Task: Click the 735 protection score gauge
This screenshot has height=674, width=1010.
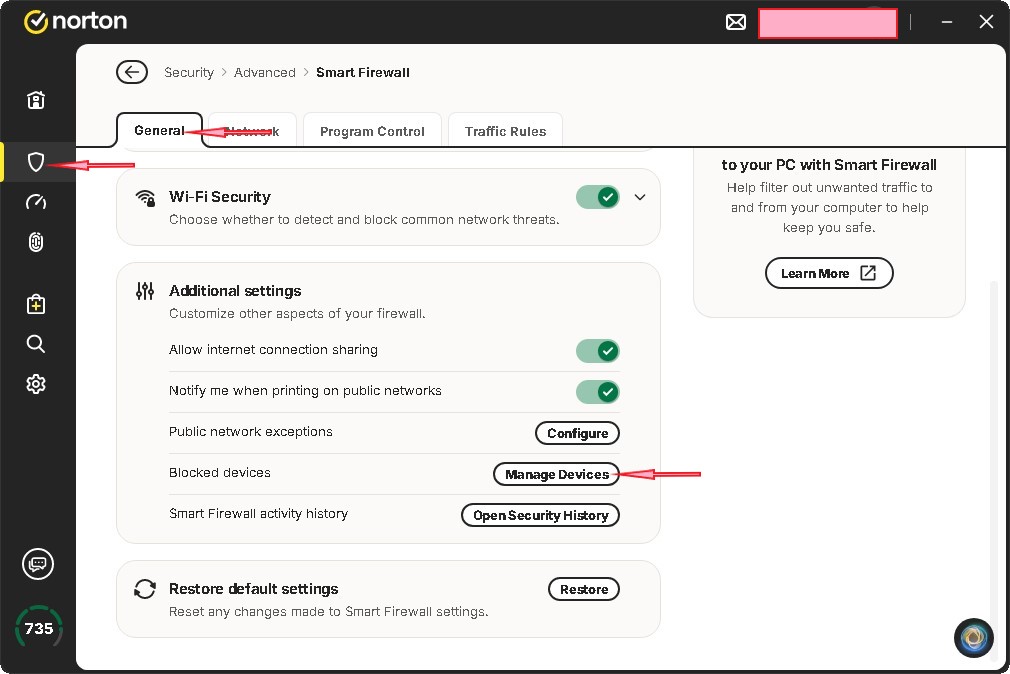Action: (39, 628)
